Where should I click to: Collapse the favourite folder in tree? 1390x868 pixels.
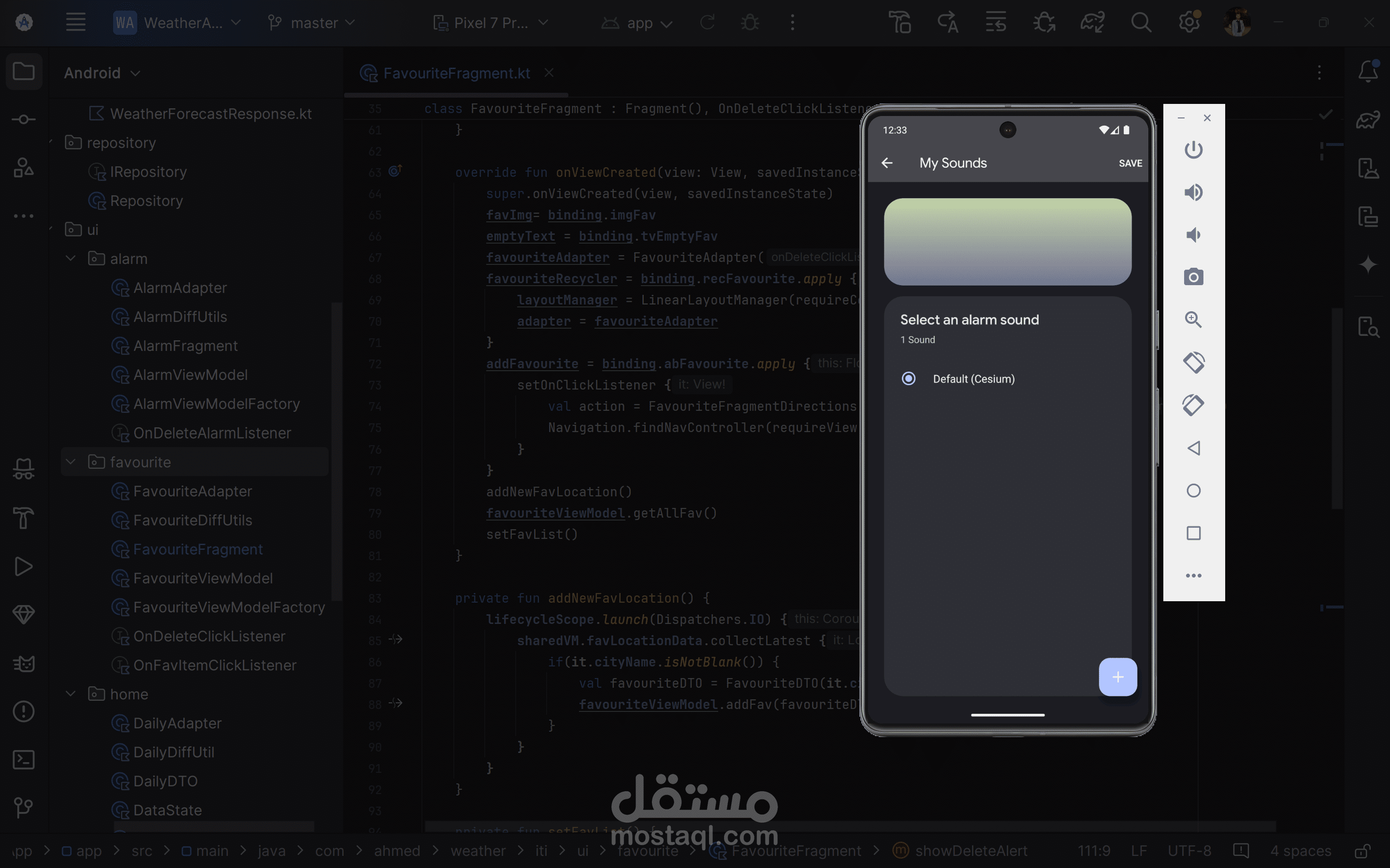click(71, 462)
